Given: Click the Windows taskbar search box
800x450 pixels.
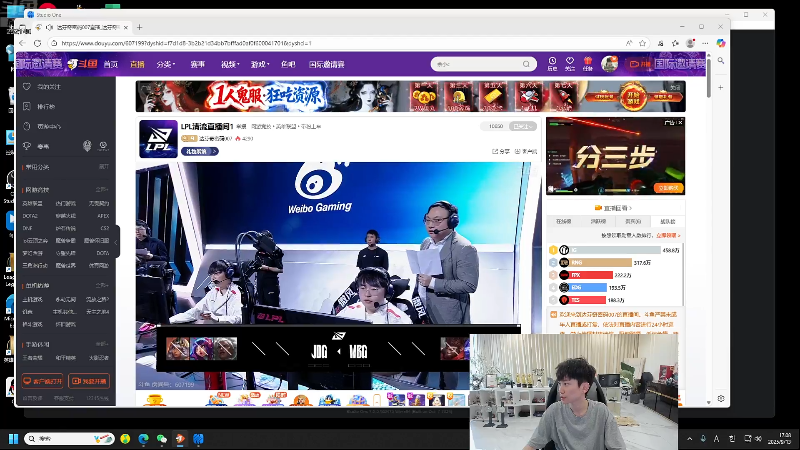Looking at the screenshot, I should tap(69, 439).
